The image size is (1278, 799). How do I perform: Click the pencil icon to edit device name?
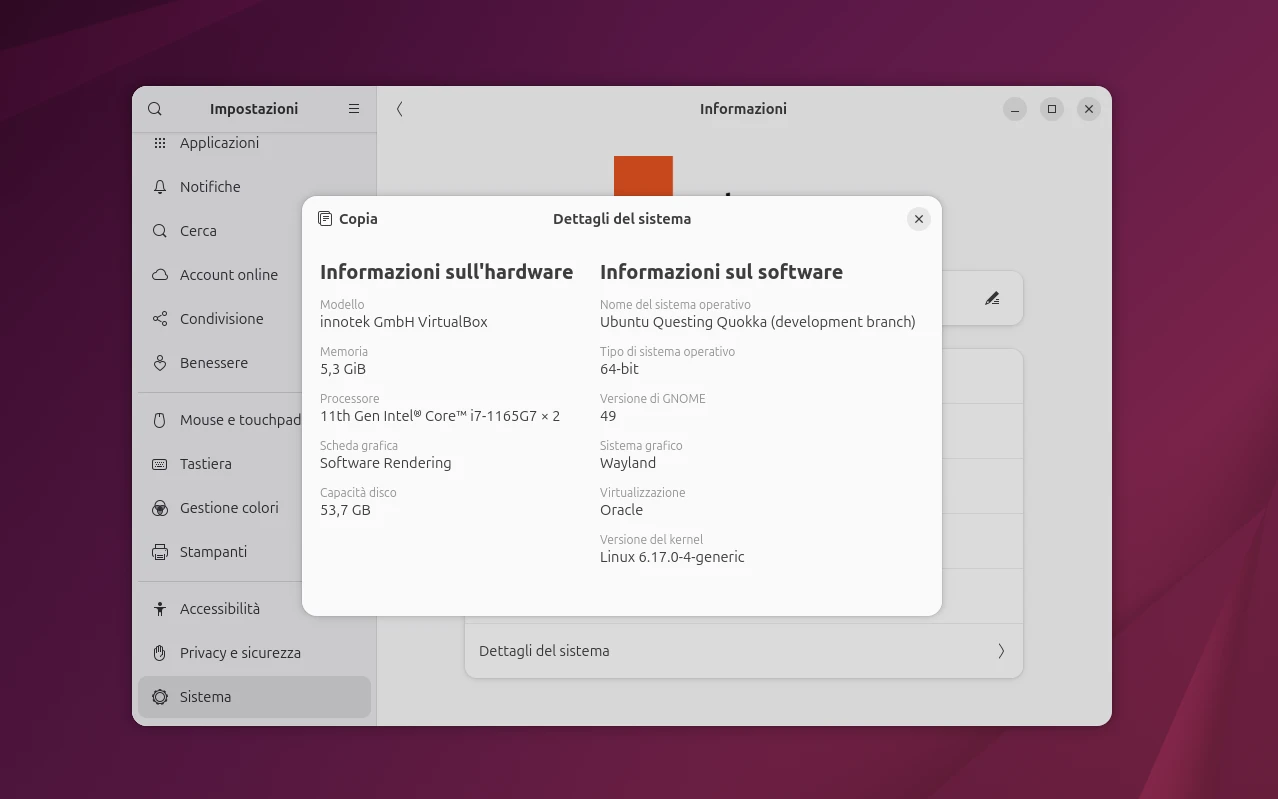tap(992, 297)
